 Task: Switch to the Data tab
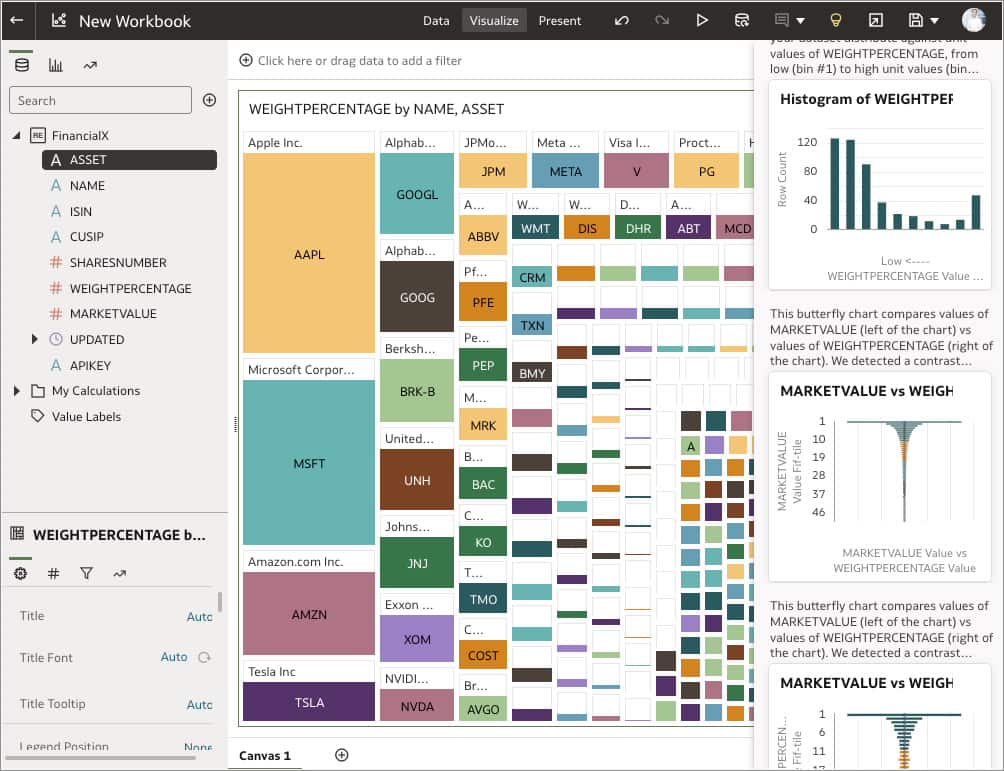tap(436, 20)
